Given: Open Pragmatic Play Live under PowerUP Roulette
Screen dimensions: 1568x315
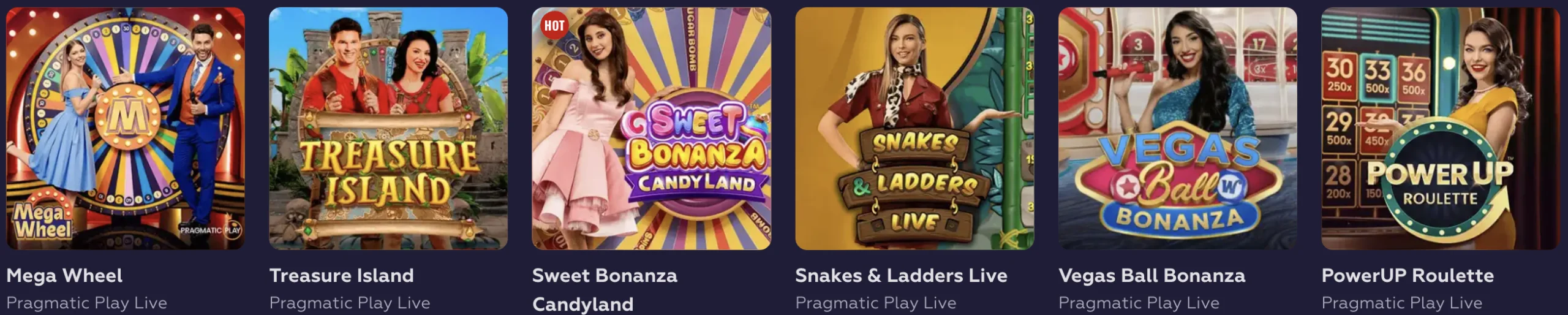Looking at the screenshot, I should pos(1402,303).
